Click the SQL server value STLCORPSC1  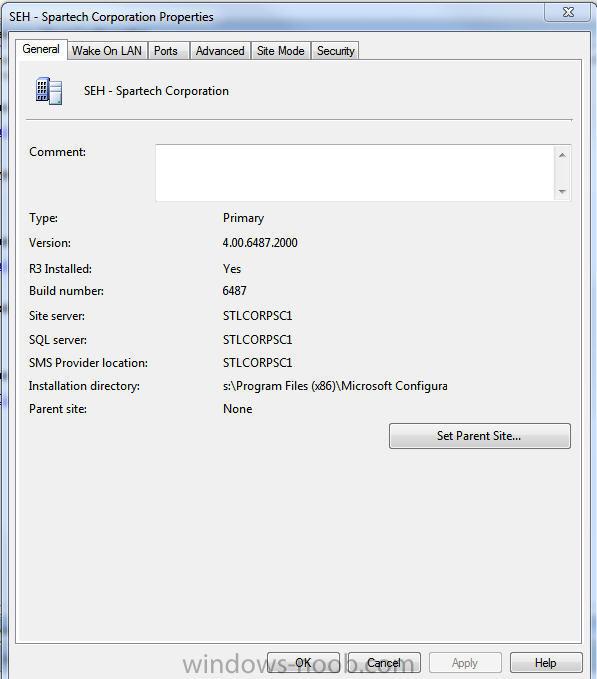point(257,340)
